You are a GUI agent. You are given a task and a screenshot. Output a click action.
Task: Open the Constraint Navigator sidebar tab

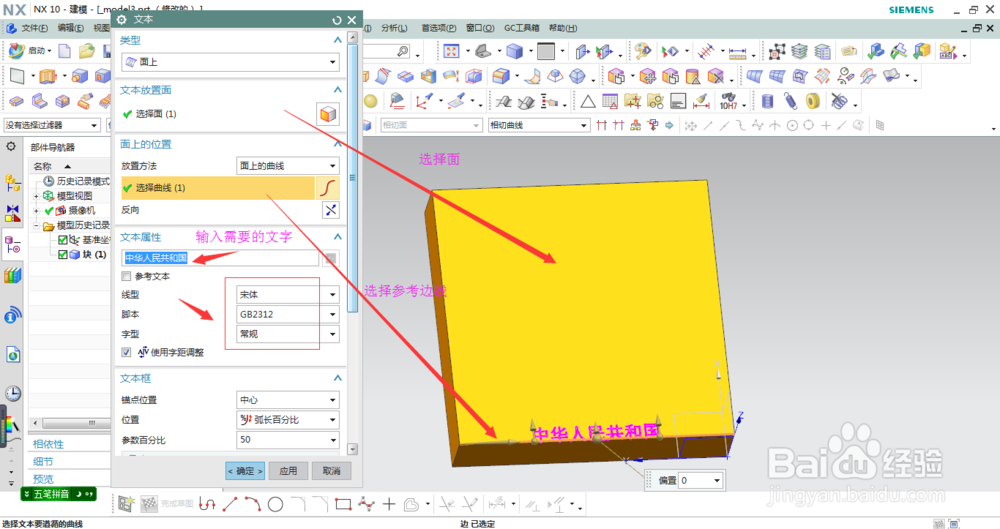[x=12, y=213]
